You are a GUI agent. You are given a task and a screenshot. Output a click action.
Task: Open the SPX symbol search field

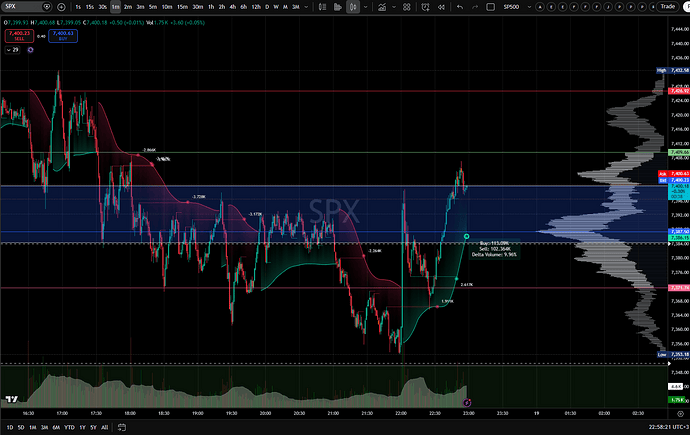pos(26,7)
